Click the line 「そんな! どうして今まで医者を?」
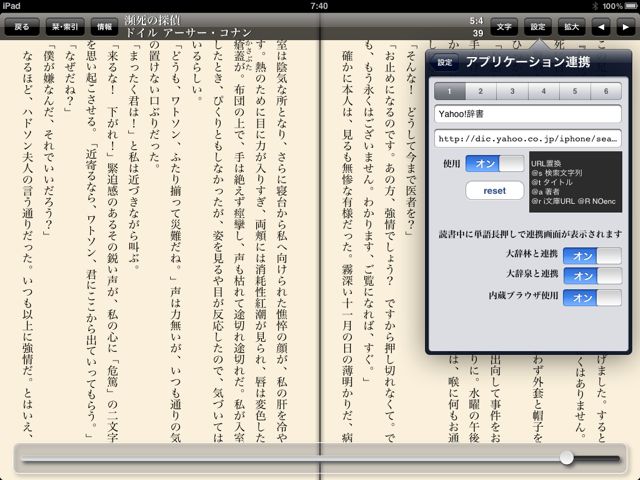The image size is (640, 480). (x=411, y=138)
